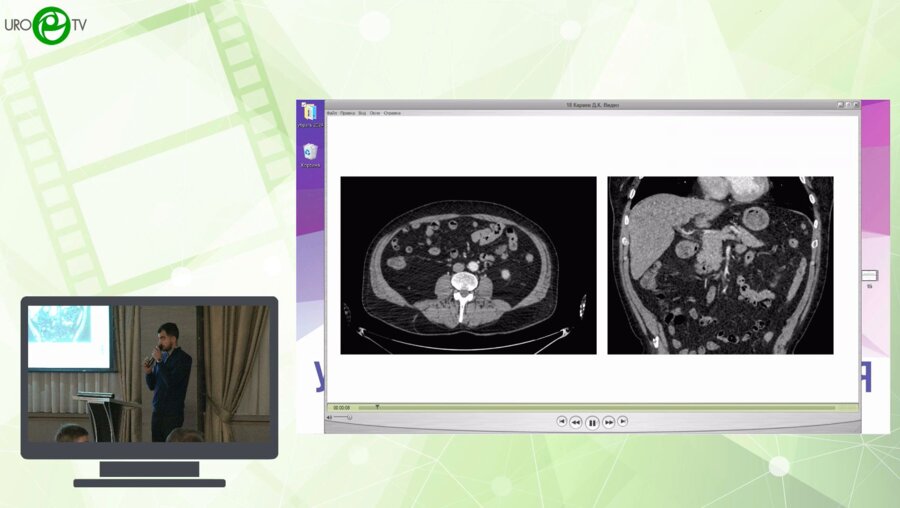Click the fast-forward button in player
The image size is (900, 508).
tap(608, 422)
